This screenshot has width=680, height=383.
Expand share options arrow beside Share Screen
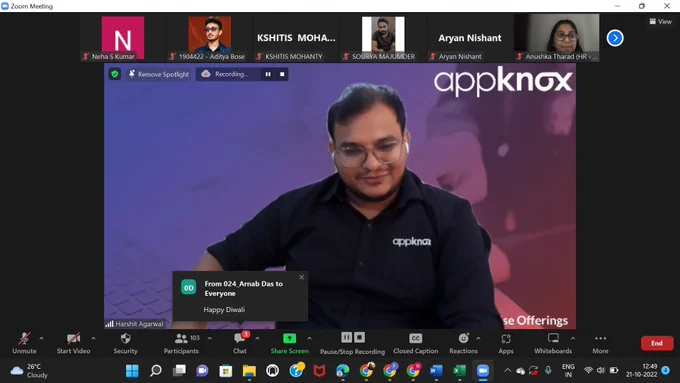click(x=309, y=338)
